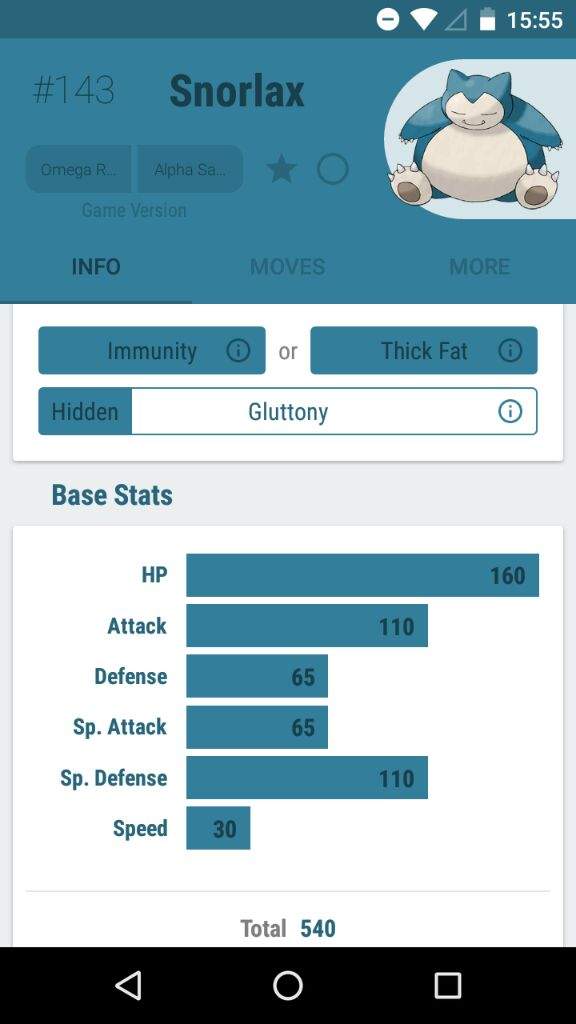Switch to the MOVES tab
576x1024 pixels.
[287, 267]
